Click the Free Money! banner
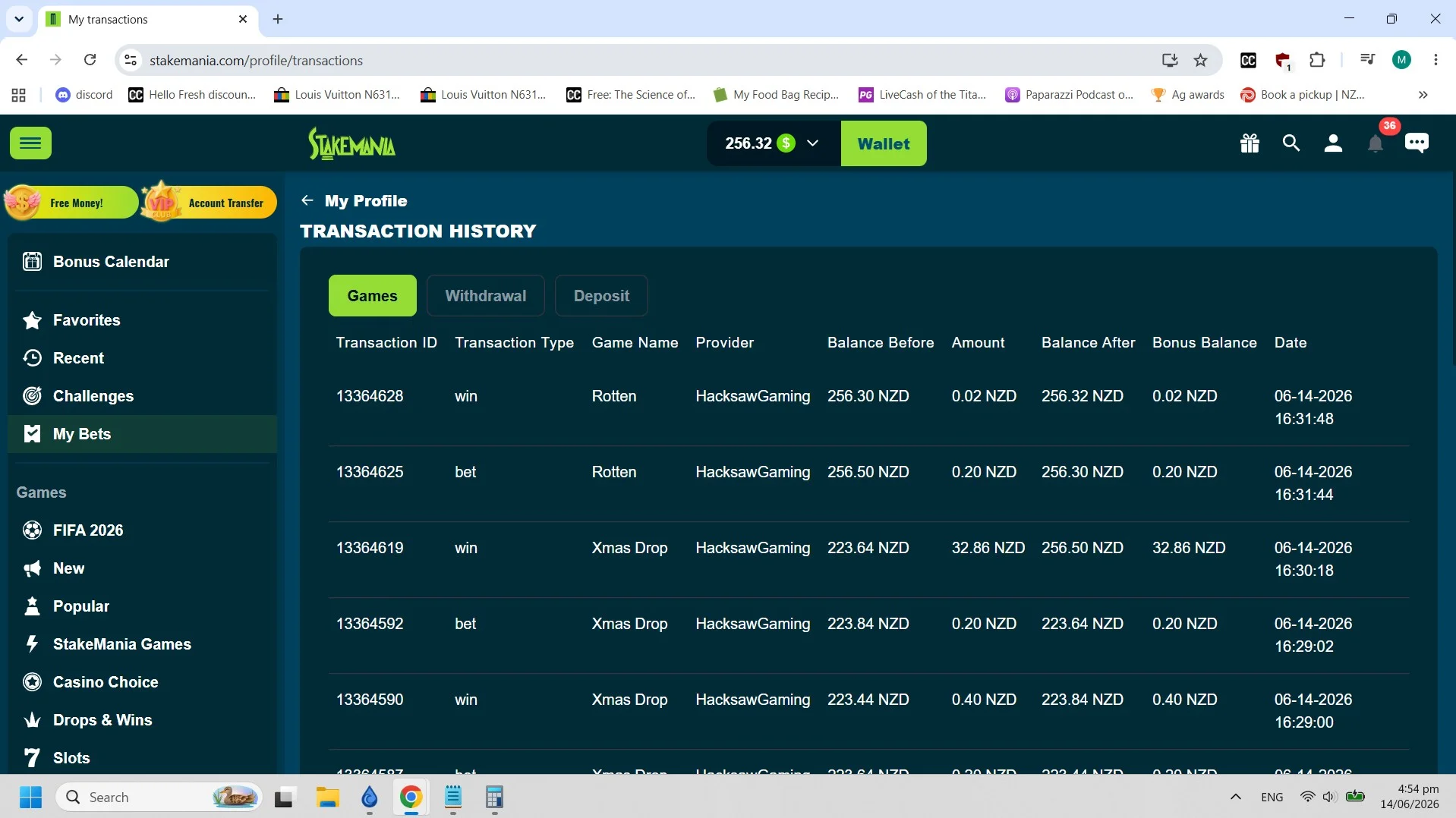The width and height of the screenshot is (1456, 818). coord(71,203)
